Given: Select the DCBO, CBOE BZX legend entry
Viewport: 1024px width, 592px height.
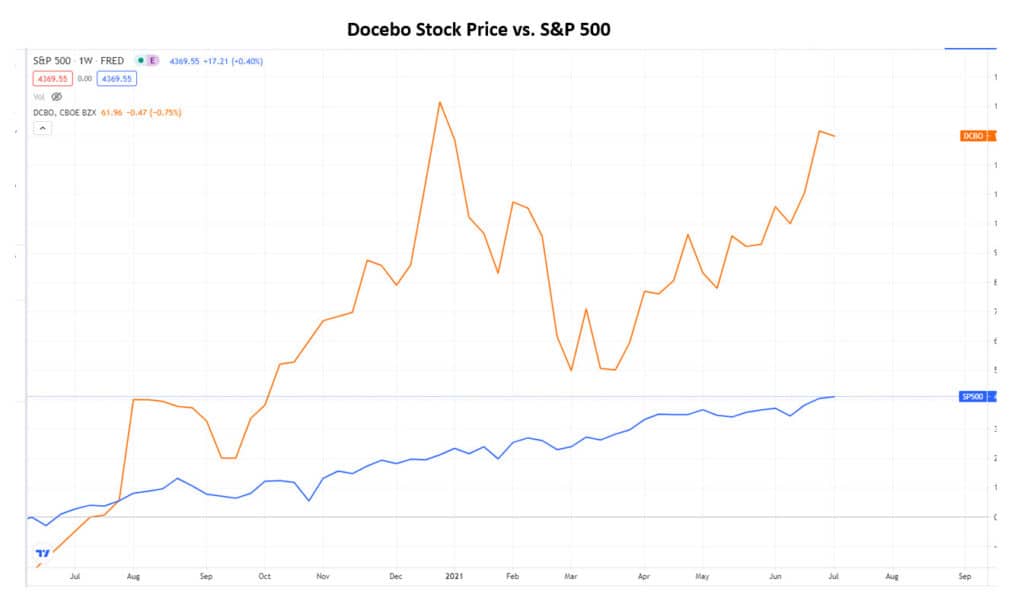Looking at the screenshot, I should point(65,112).
